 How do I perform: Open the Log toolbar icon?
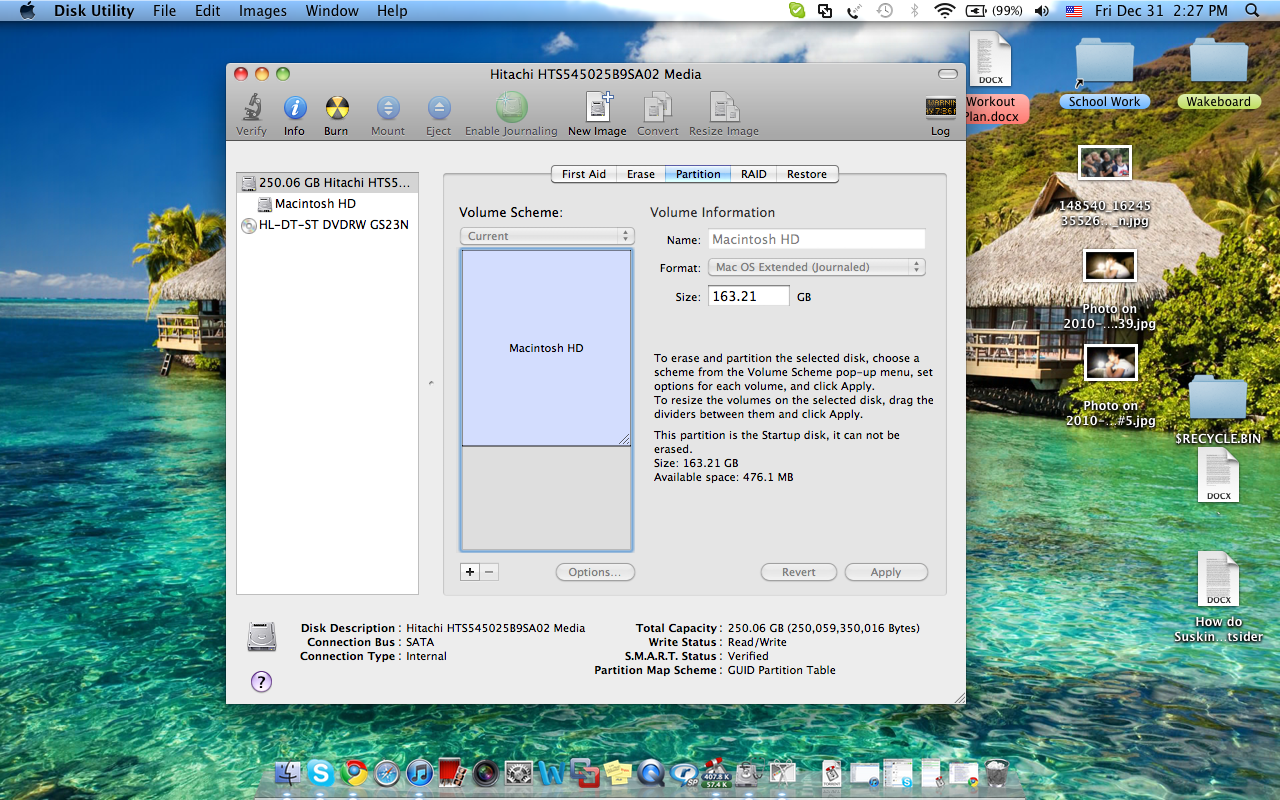click(940, 108)
